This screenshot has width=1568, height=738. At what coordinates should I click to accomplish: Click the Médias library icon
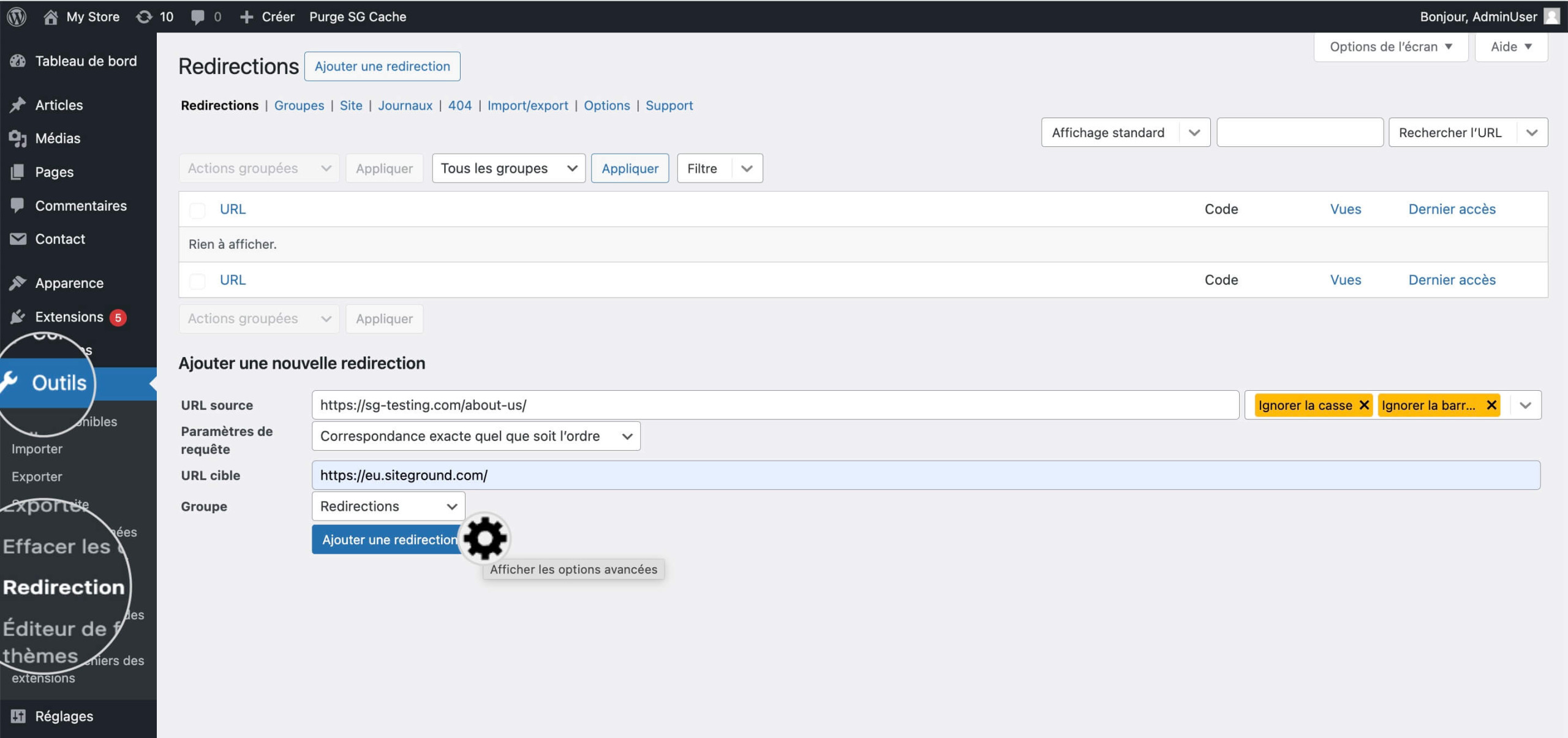(x=18, y=138)
